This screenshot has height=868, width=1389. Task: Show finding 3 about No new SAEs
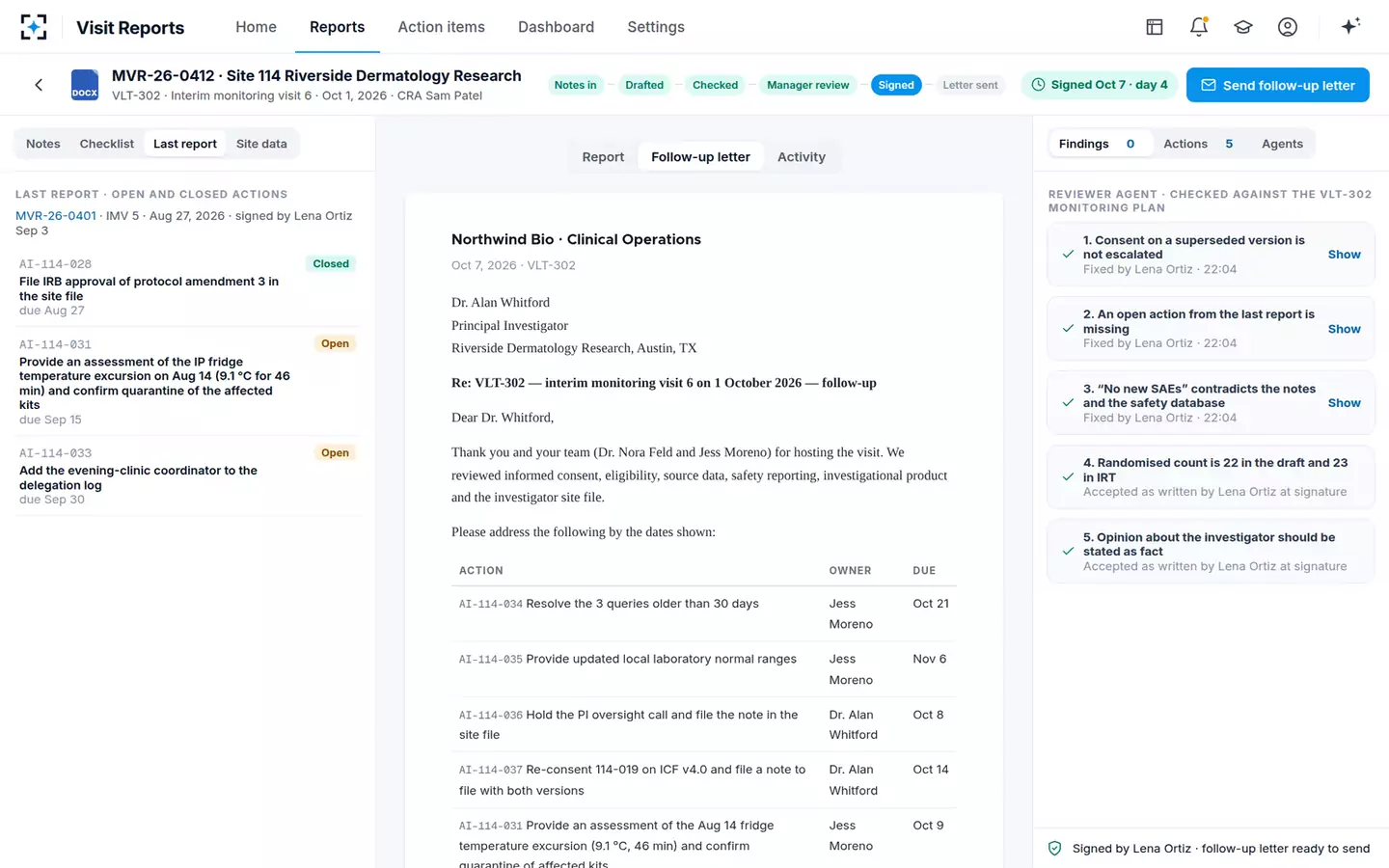click(1344, 403)
